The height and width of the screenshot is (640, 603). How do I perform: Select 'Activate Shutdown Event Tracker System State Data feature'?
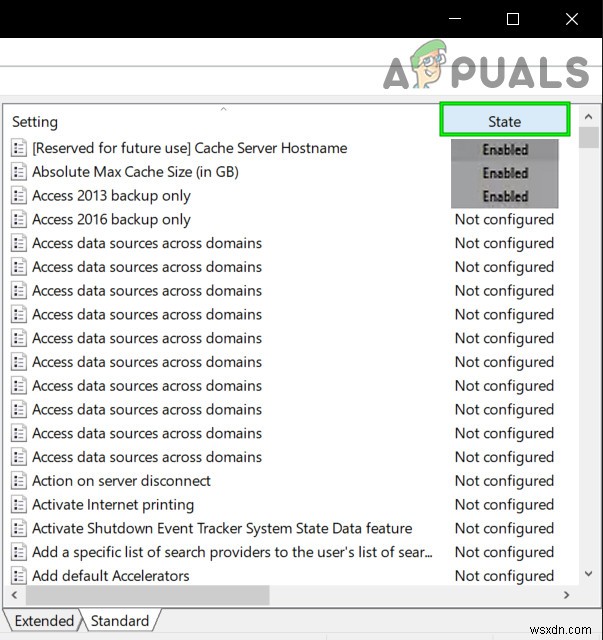222,528
